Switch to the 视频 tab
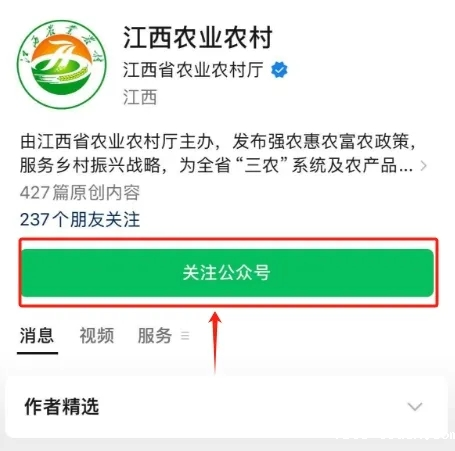The width and height of the screenshot is (455, 451). (97, 335)
